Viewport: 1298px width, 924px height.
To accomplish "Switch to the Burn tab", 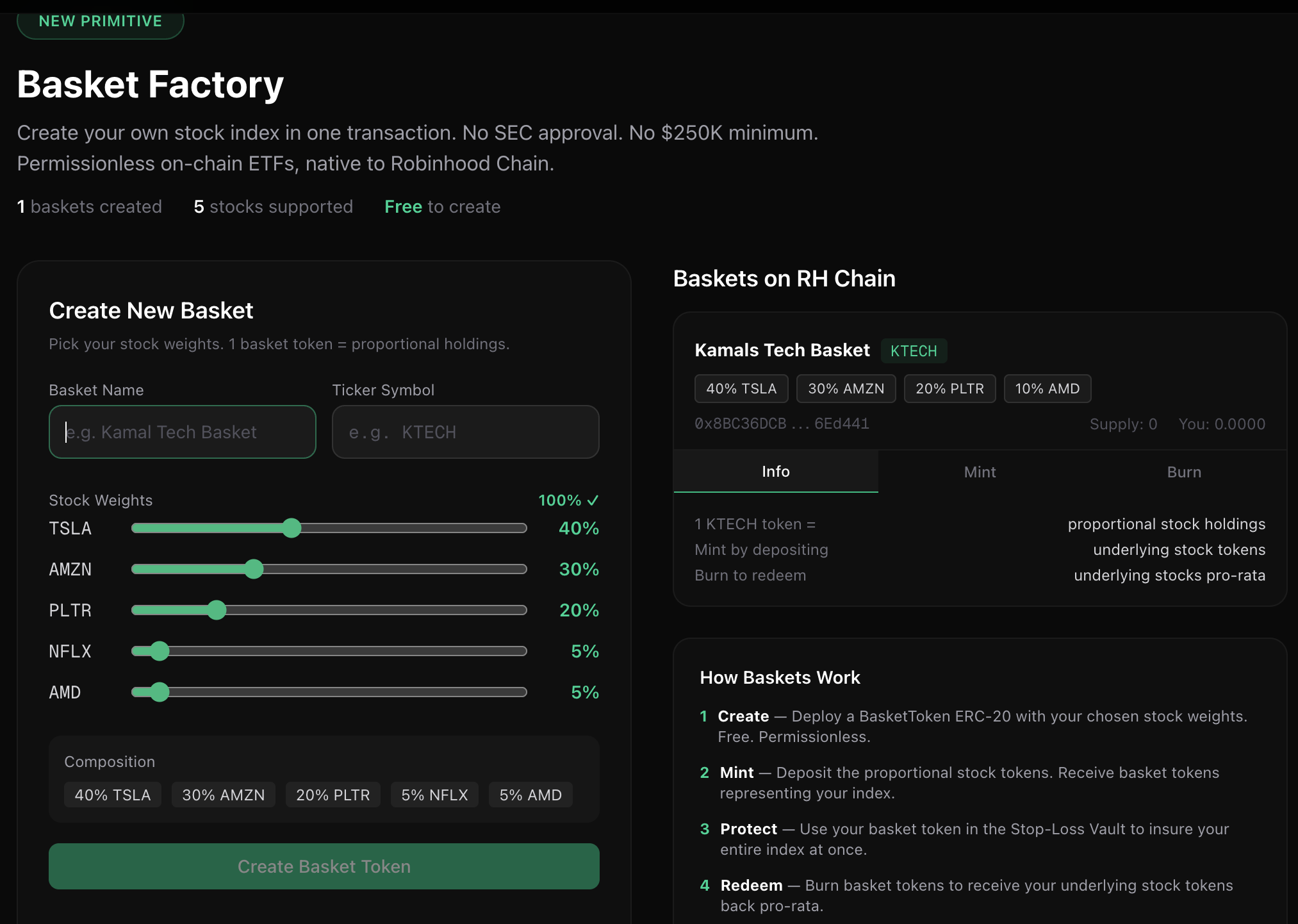I will pyautogui.click(x=1183, y=472).
